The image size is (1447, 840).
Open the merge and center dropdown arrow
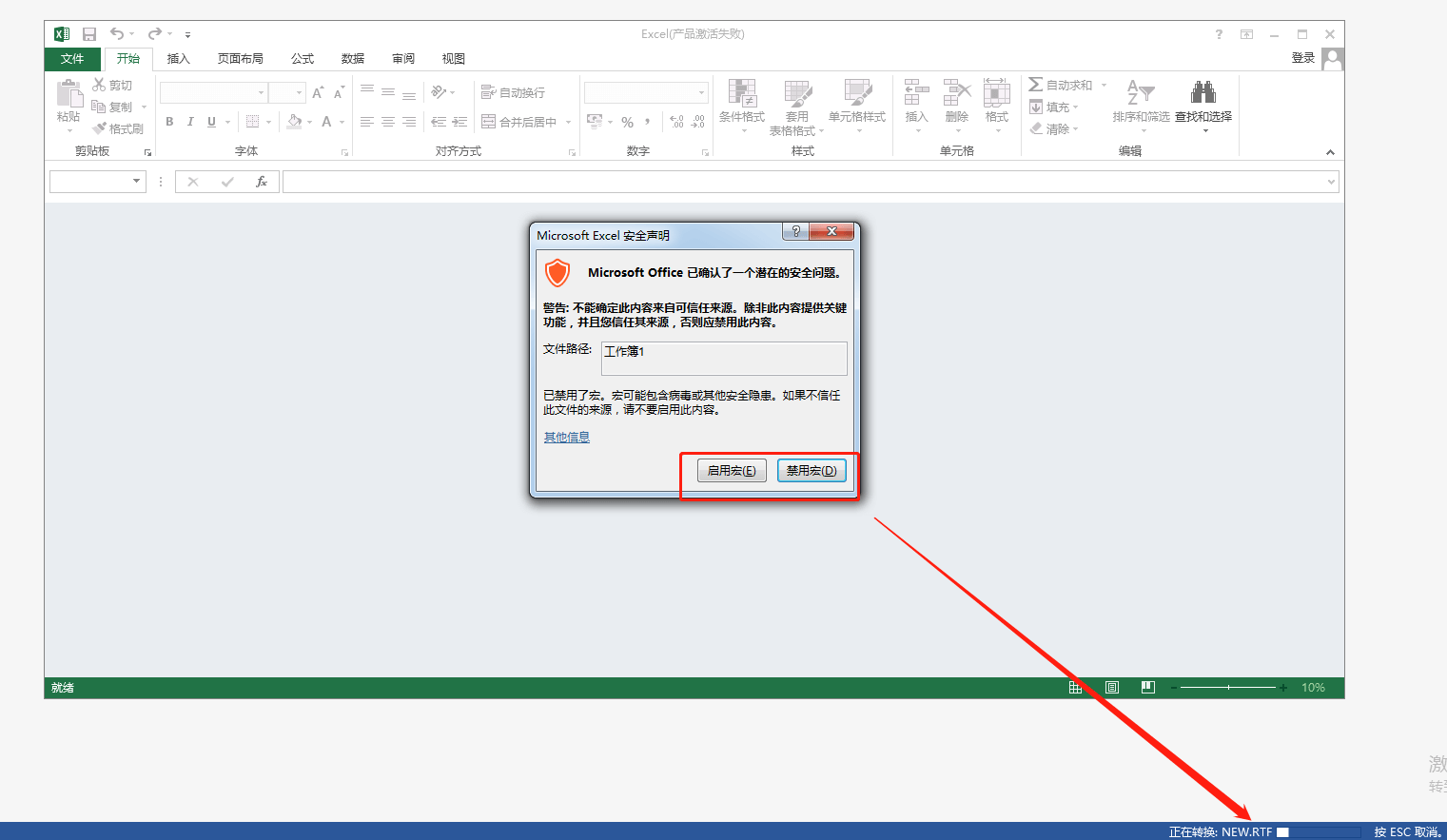(569, 122)
